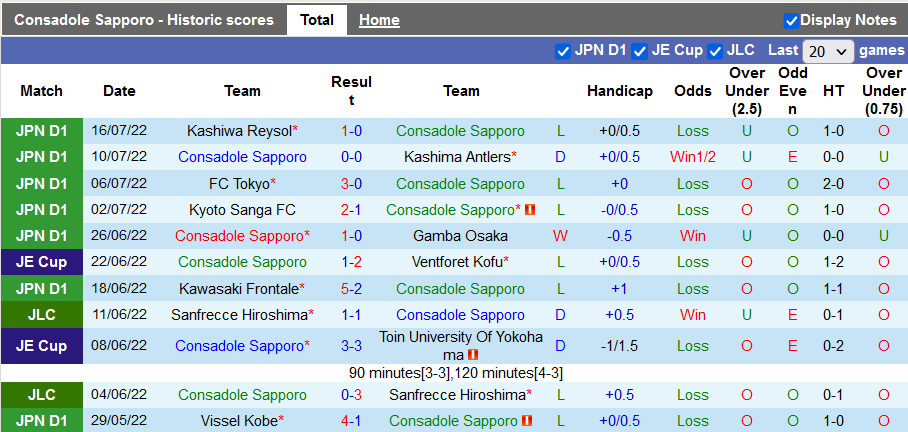Open Sanfrecce Hiroshima link in 11/06/22 row

(239, 315)
